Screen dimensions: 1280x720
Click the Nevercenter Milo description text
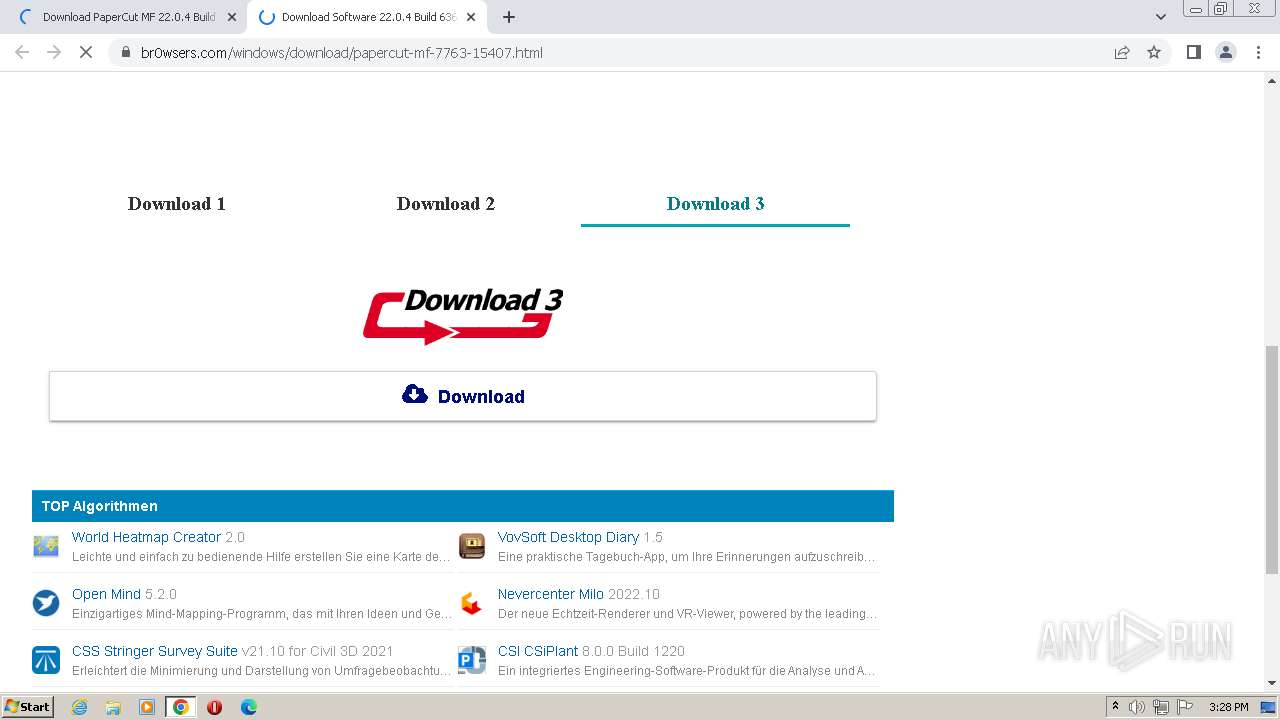tap(687, 614)
